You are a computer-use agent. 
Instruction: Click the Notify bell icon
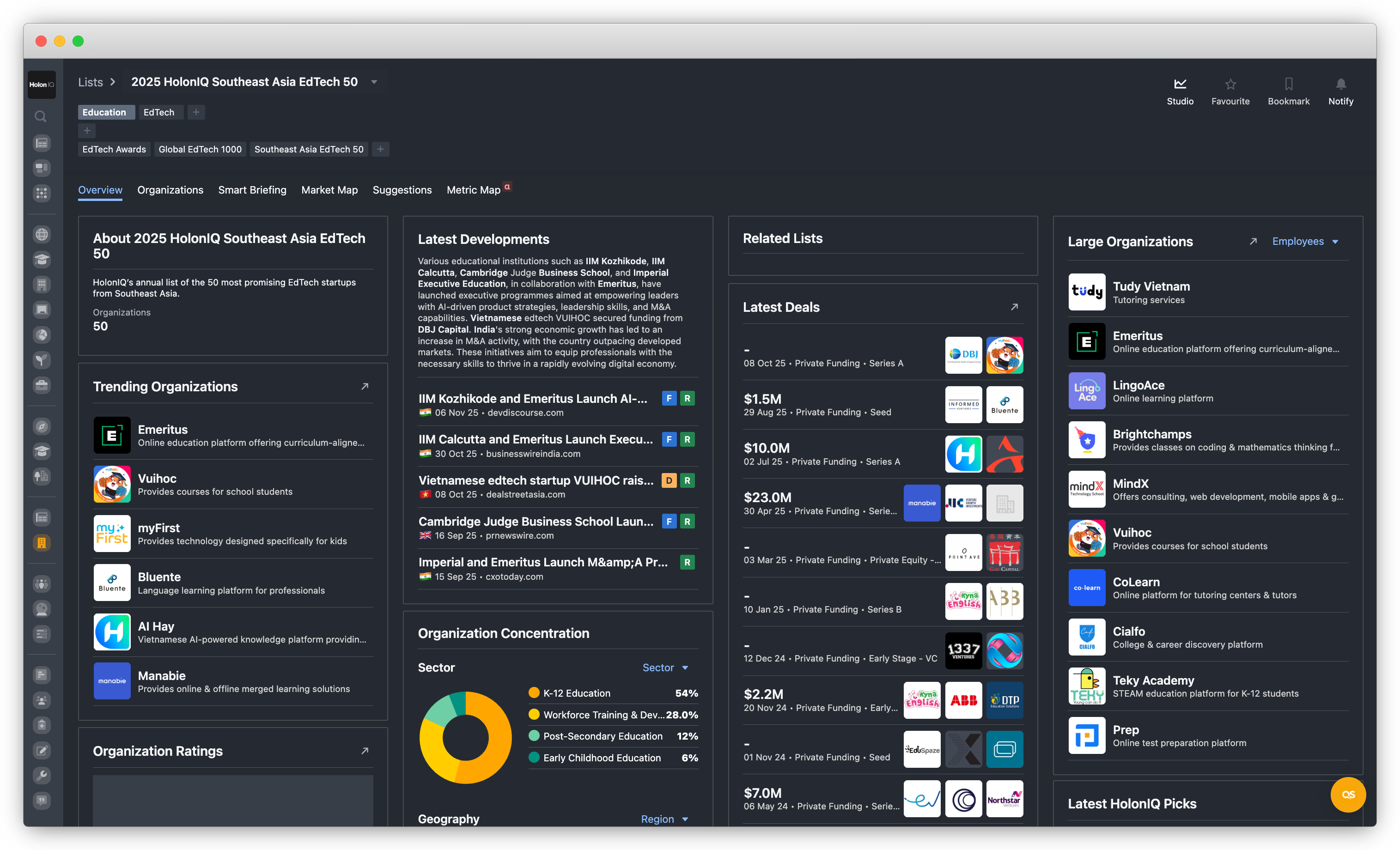pyautogui.click(x=1340, y=84)
